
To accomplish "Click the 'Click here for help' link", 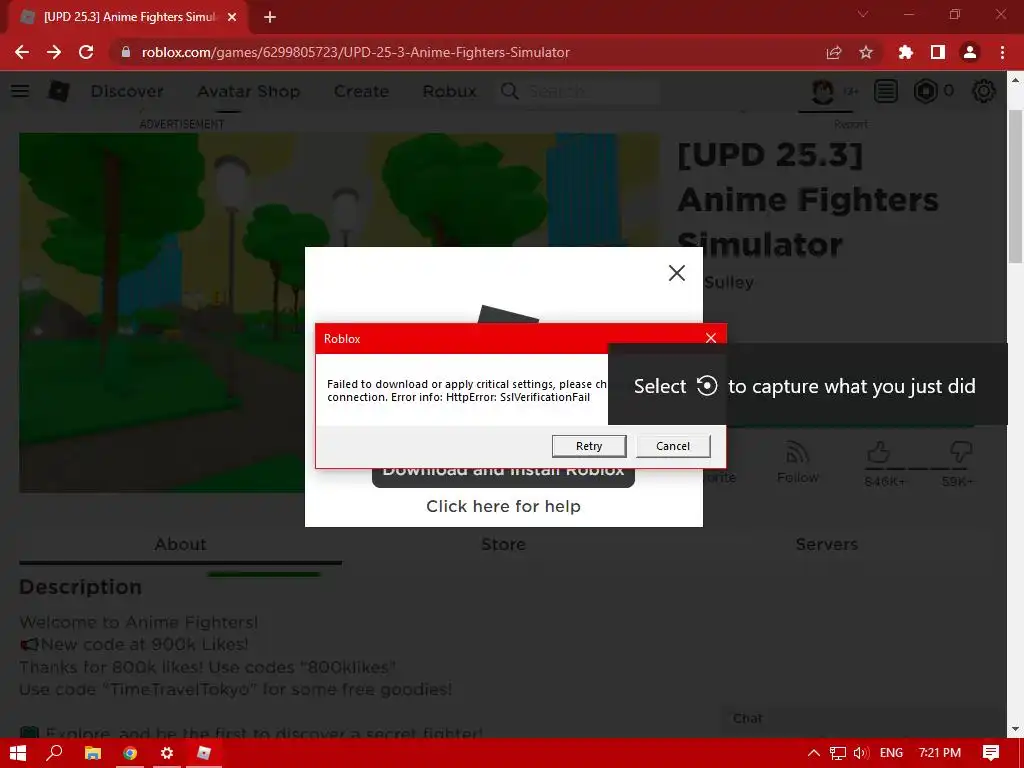I will (503, 506).
